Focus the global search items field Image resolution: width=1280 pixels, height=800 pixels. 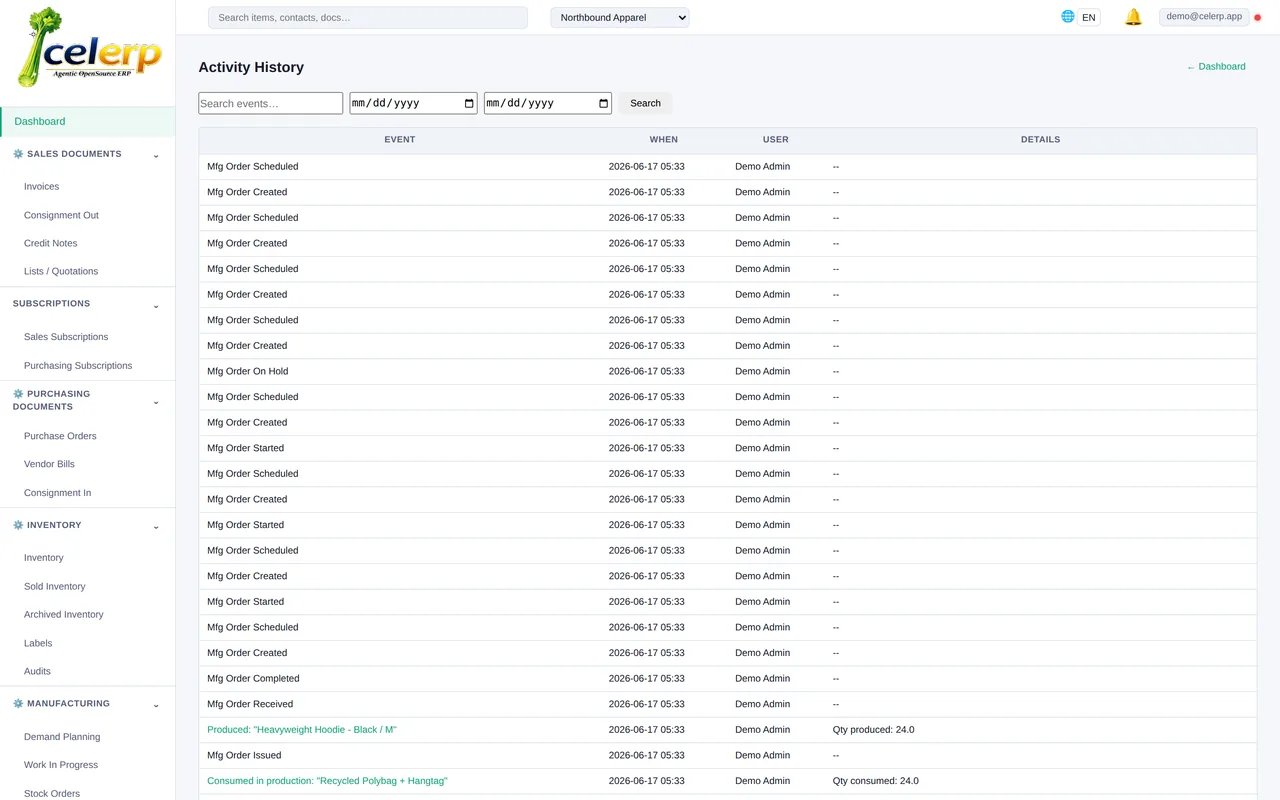(x=367, y=17)
